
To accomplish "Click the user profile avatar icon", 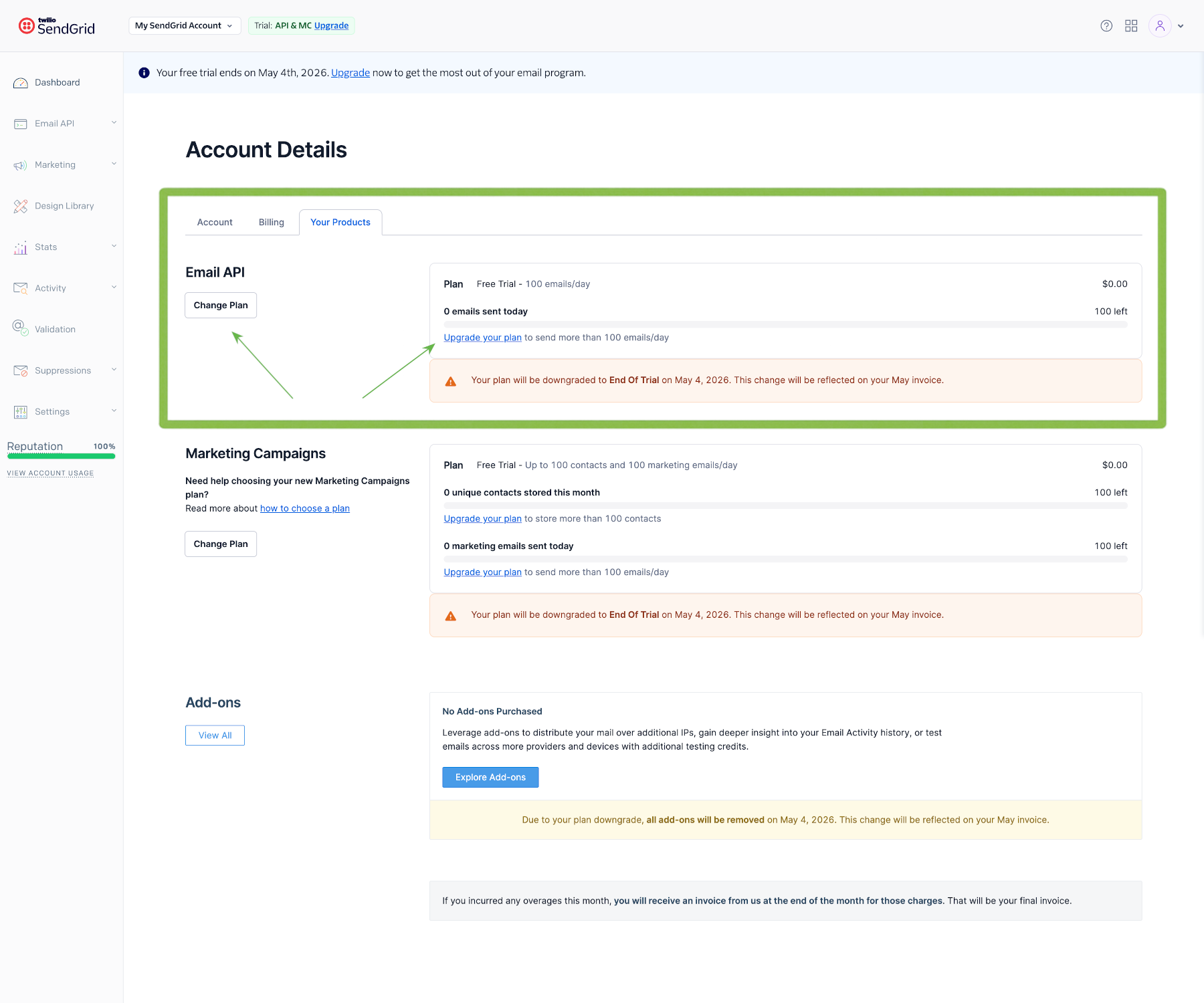I will pyautogui.click(x=1160, y=25).
